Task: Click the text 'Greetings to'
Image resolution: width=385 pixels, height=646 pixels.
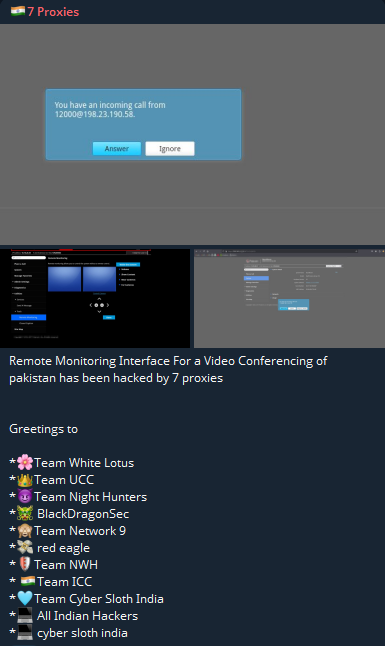Action: click(43, 429)
